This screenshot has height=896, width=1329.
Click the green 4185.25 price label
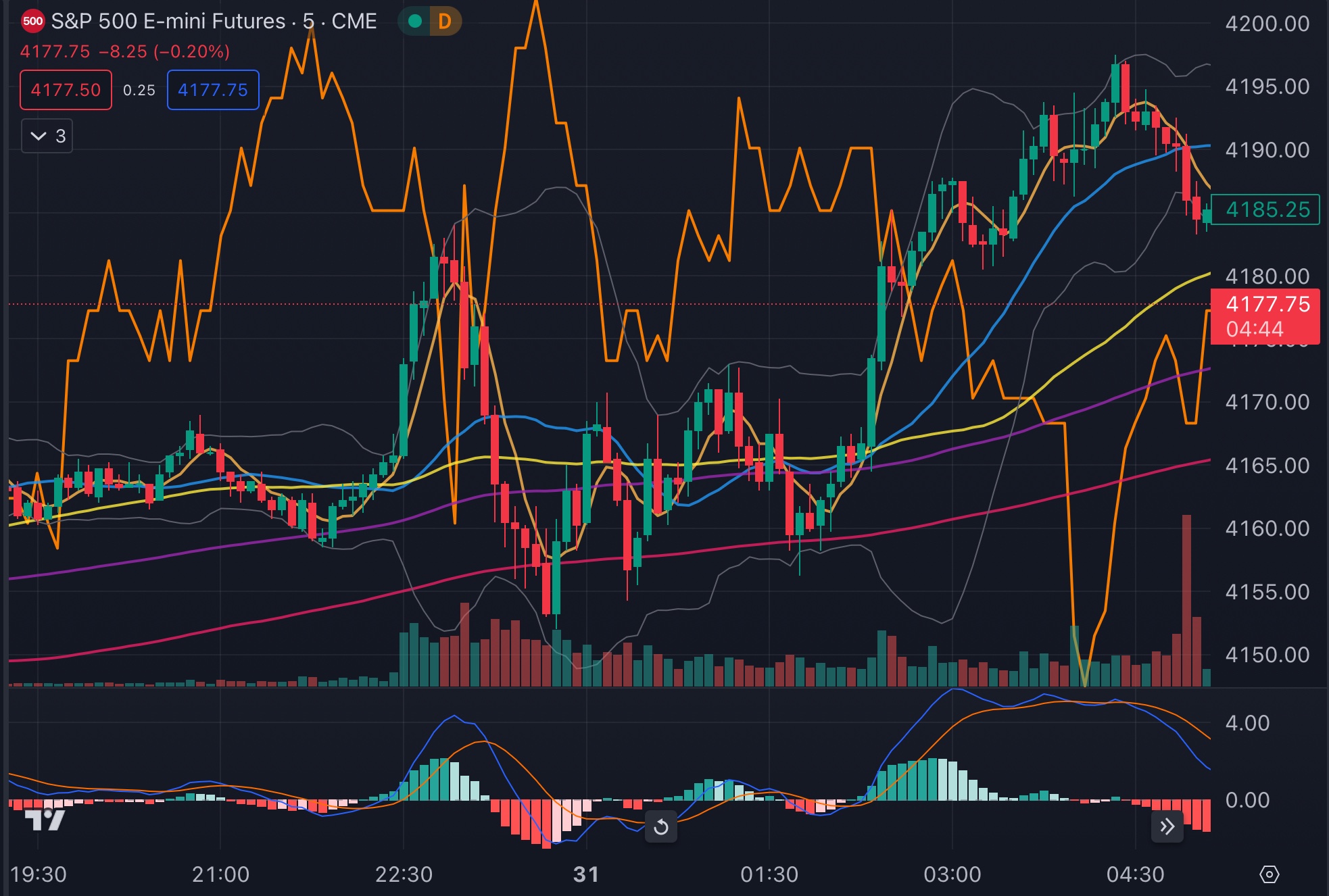point(1266,209)
